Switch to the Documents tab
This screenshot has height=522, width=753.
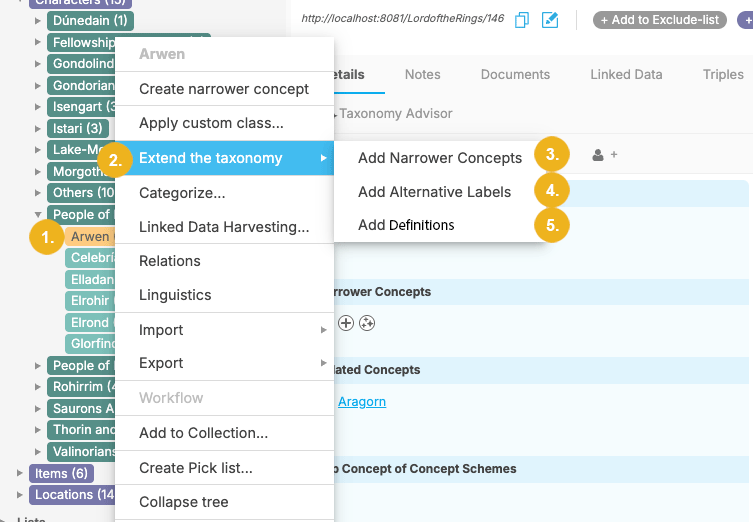click(x=515, y=74)
